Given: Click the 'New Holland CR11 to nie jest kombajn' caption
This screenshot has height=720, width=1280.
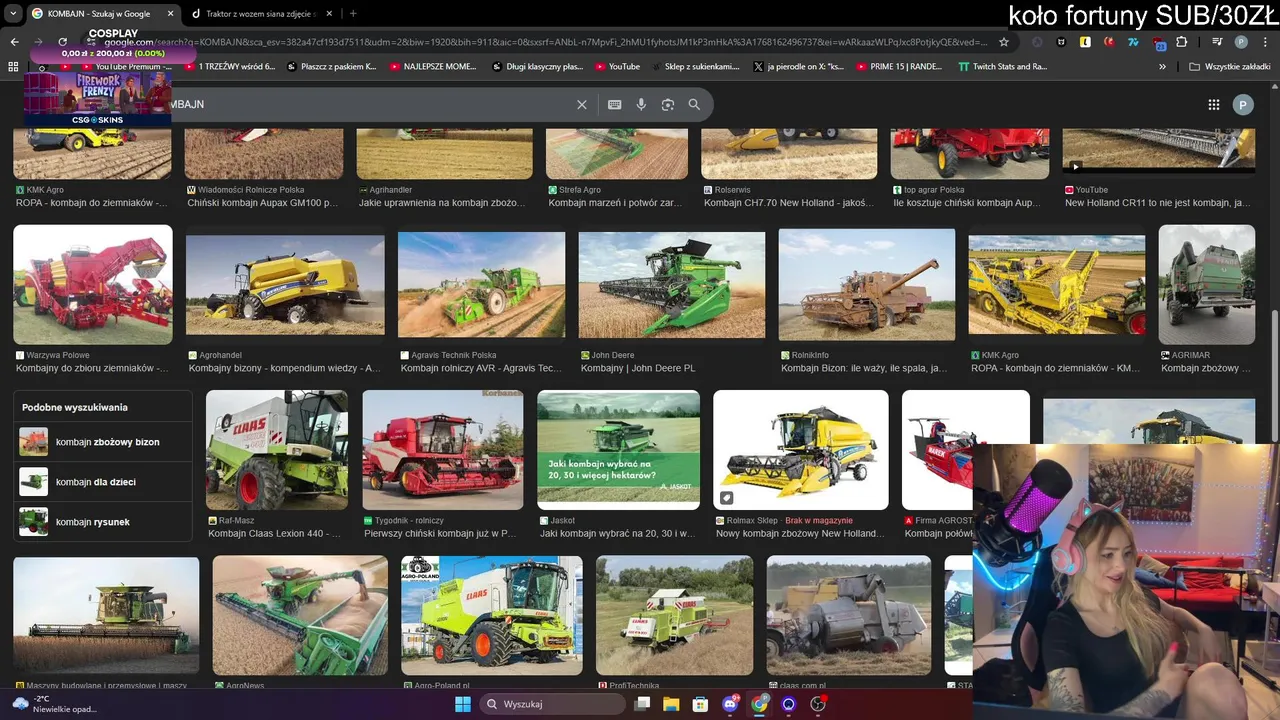Looking at the screenshot, I should tap(1158, 203).
